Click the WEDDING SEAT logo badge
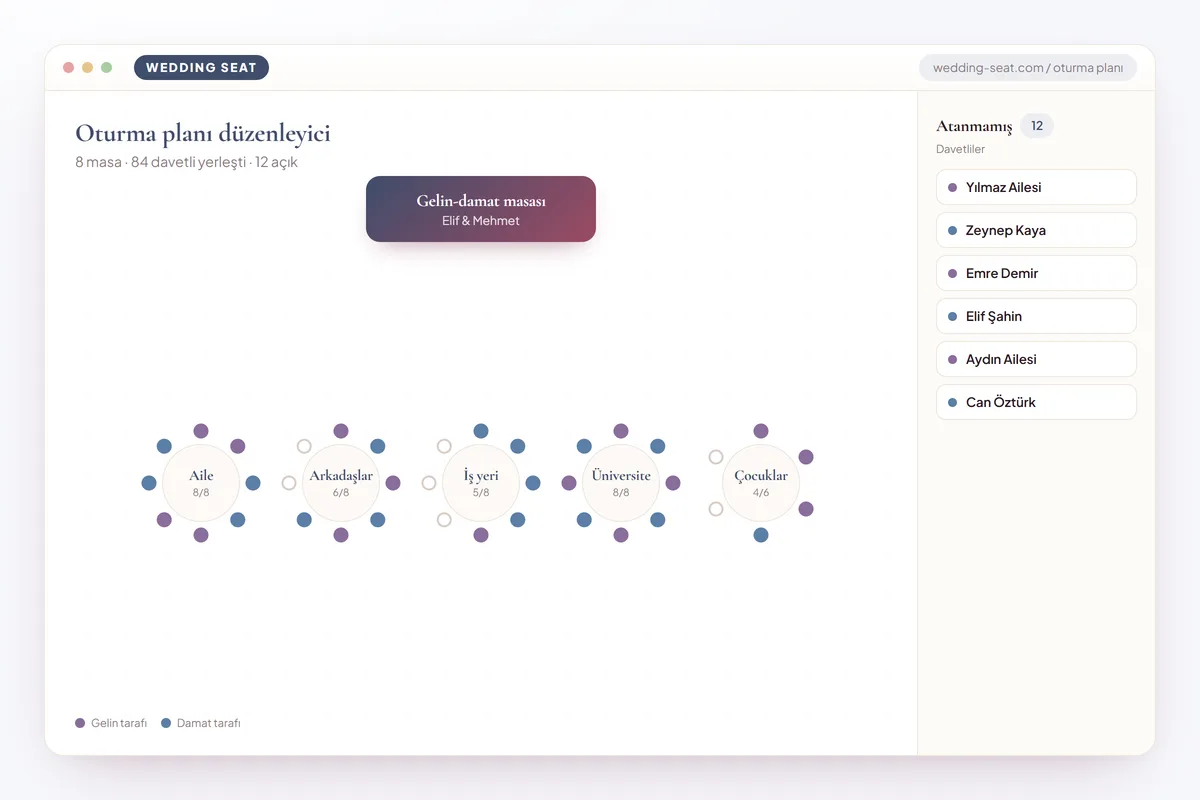The width and height of the screenshot is (1200, 800). click(201, 68)
